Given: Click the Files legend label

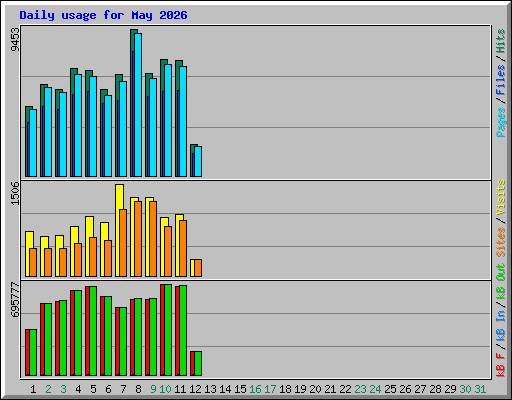Looking at the screenshot, I should [x=501, y=79].
